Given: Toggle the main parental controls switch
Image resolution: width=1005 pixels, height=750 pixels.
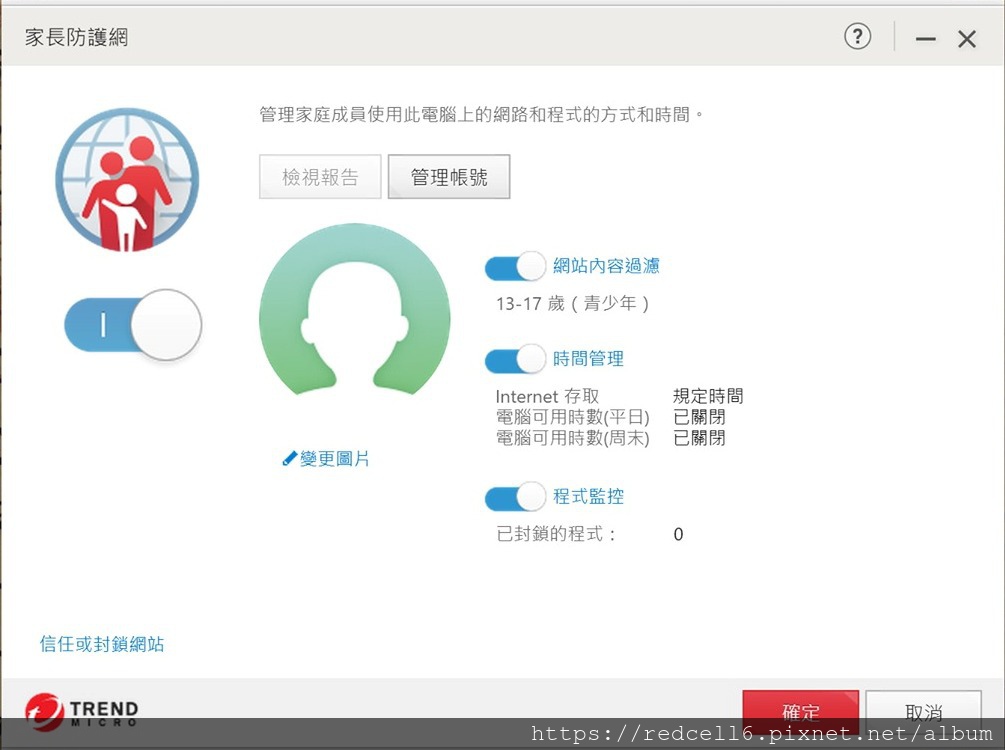Looking at the screenshot, I should [133, 324].
